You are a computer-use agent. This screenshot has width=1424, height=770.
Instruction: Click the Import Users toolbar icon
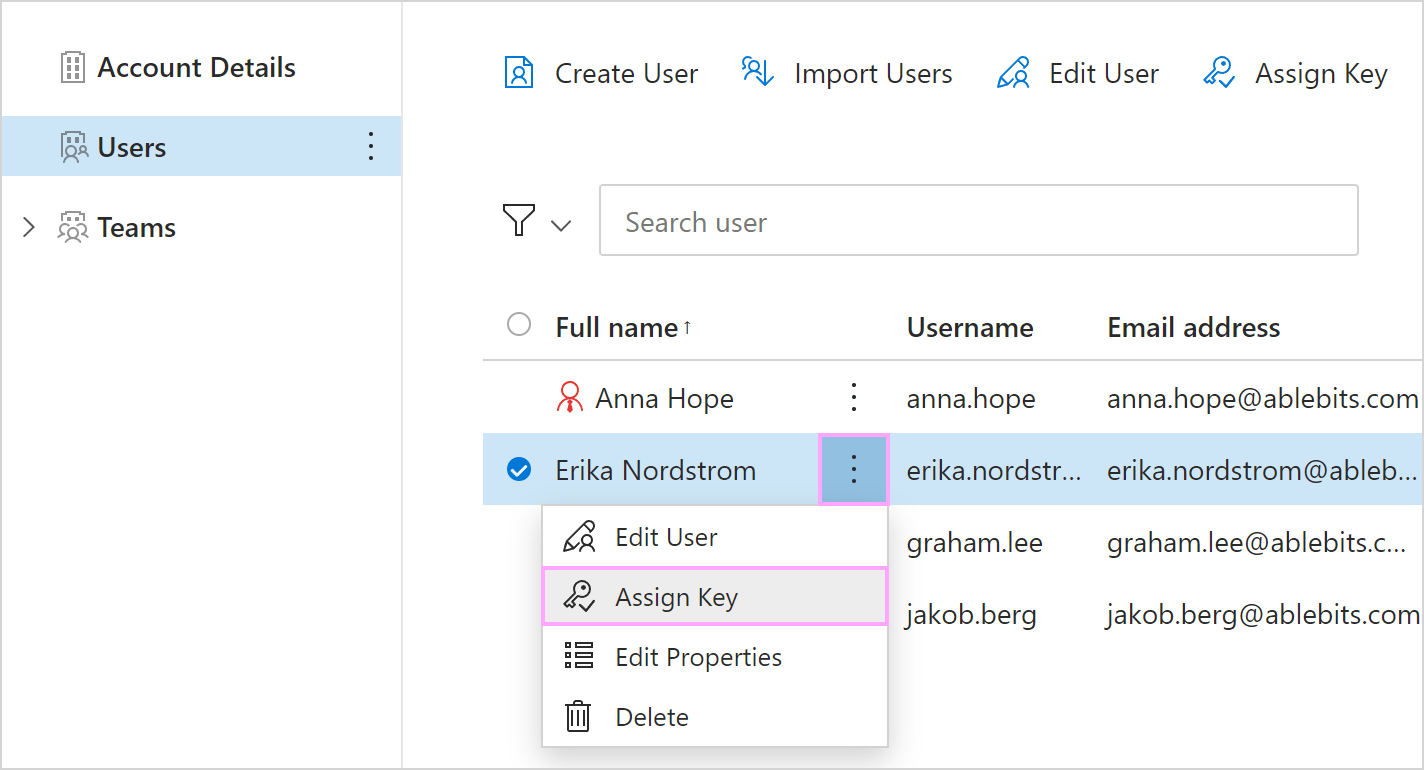click(758, 72)
